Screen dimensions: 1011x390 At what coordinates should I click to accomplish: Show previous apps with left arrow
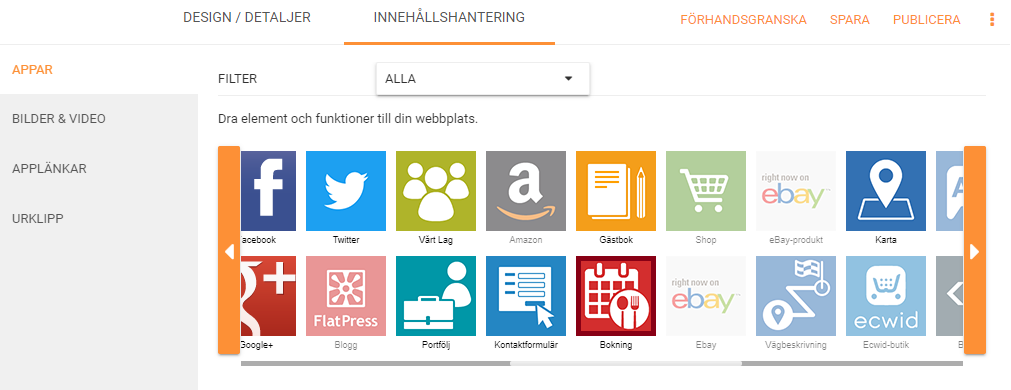click(x=229, y=250)
